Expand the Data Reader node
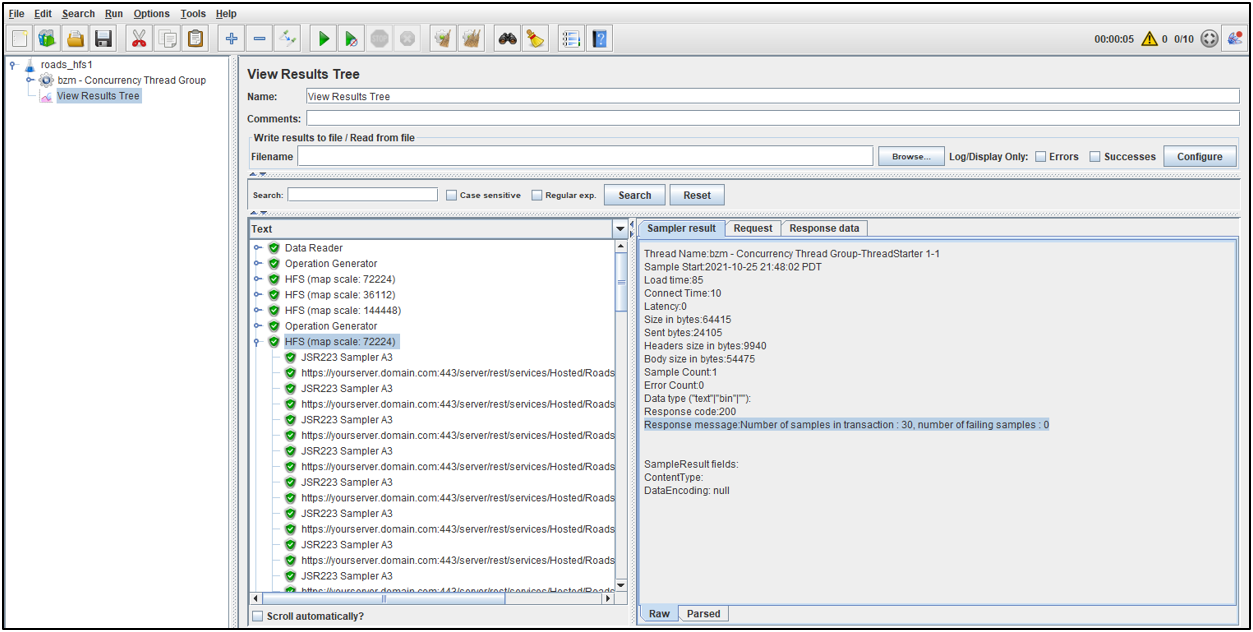 coord(258,247)
